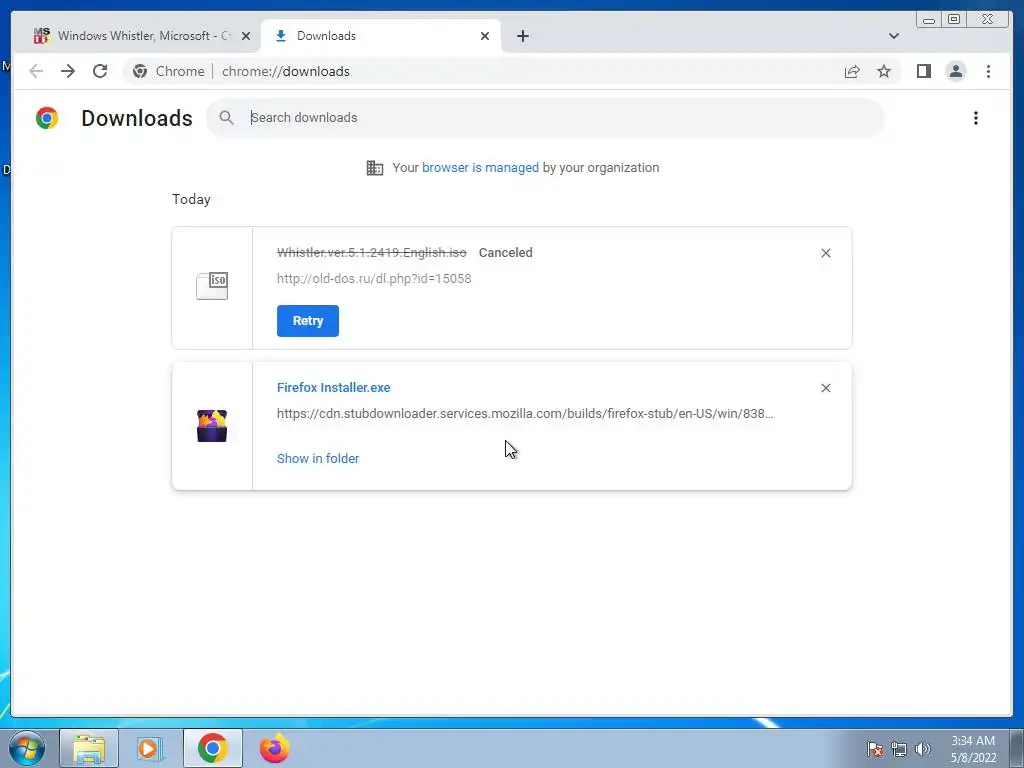Viewport: 1024px width, 768px height.
Task: Click the search magnifier icon in downloads
Action: pos(226,118)
